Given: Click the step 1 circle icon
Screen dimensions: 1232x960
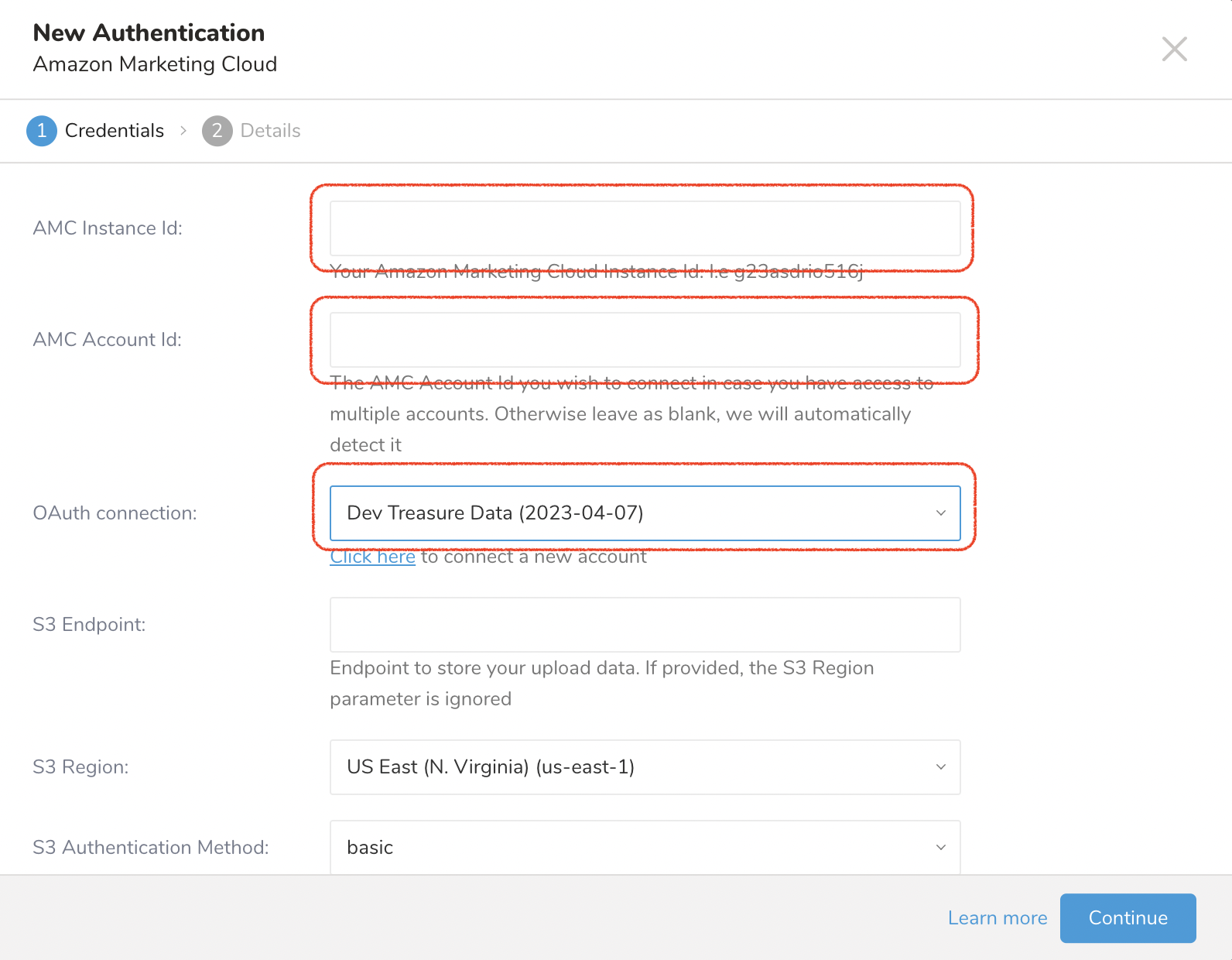Looking at the screenshot, I should pos(42,131).
